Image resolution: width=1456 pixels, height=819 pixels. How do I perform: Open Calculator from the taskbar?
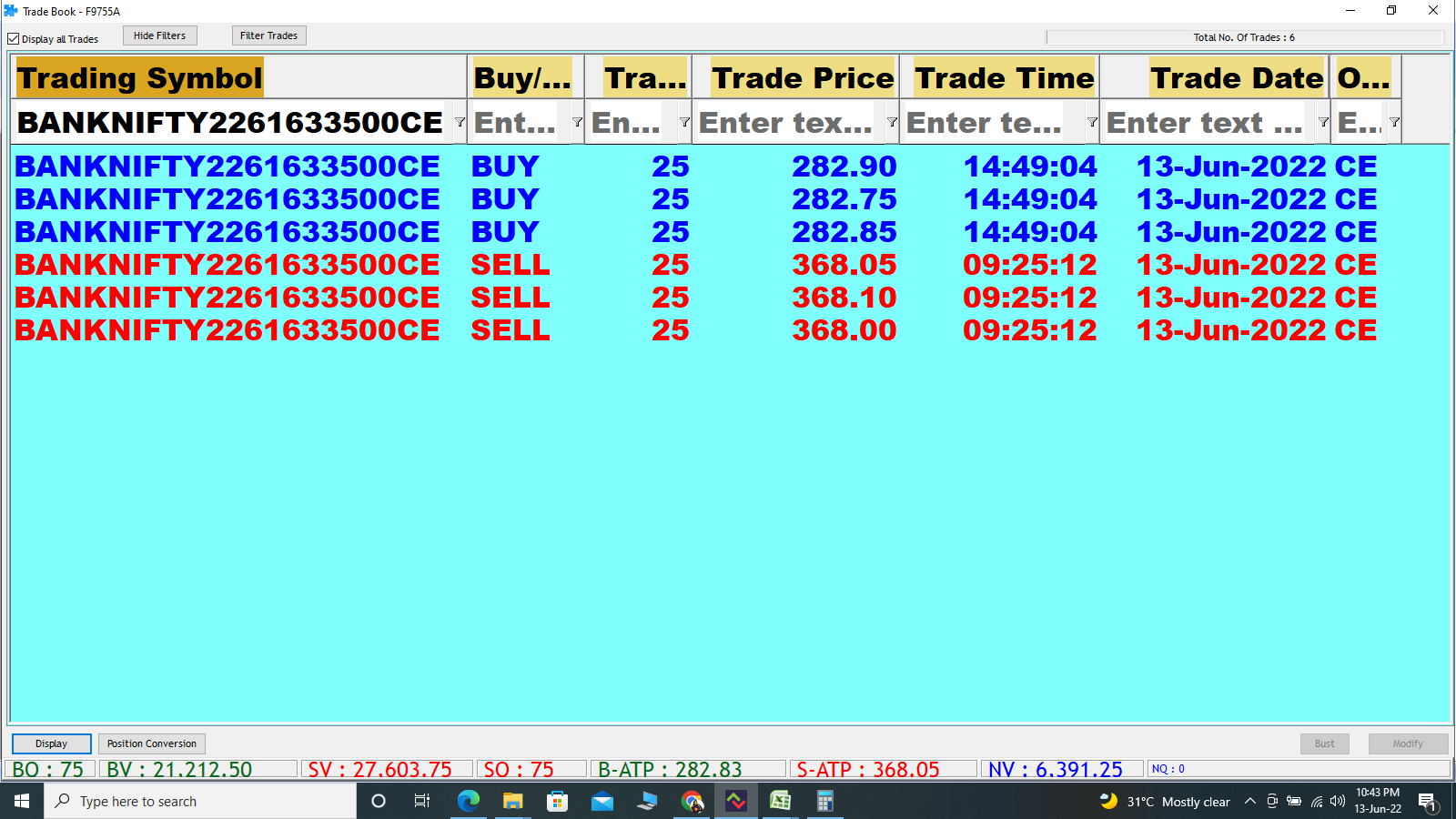tap(825, 801)
